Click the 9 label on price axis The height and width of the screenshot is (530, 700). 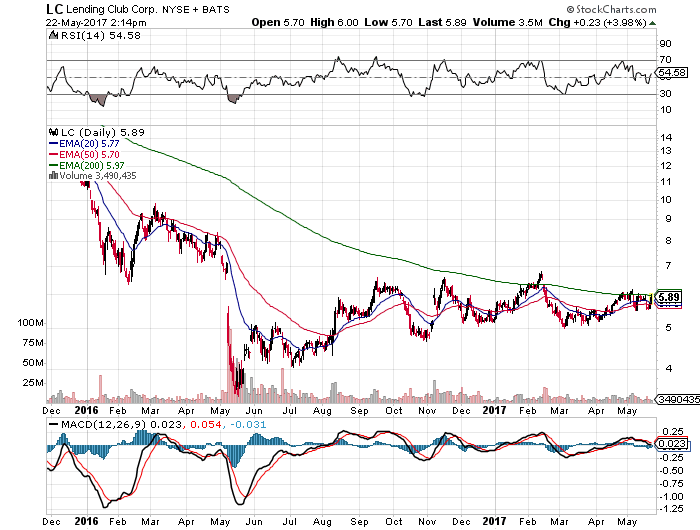tap(668, 219)
